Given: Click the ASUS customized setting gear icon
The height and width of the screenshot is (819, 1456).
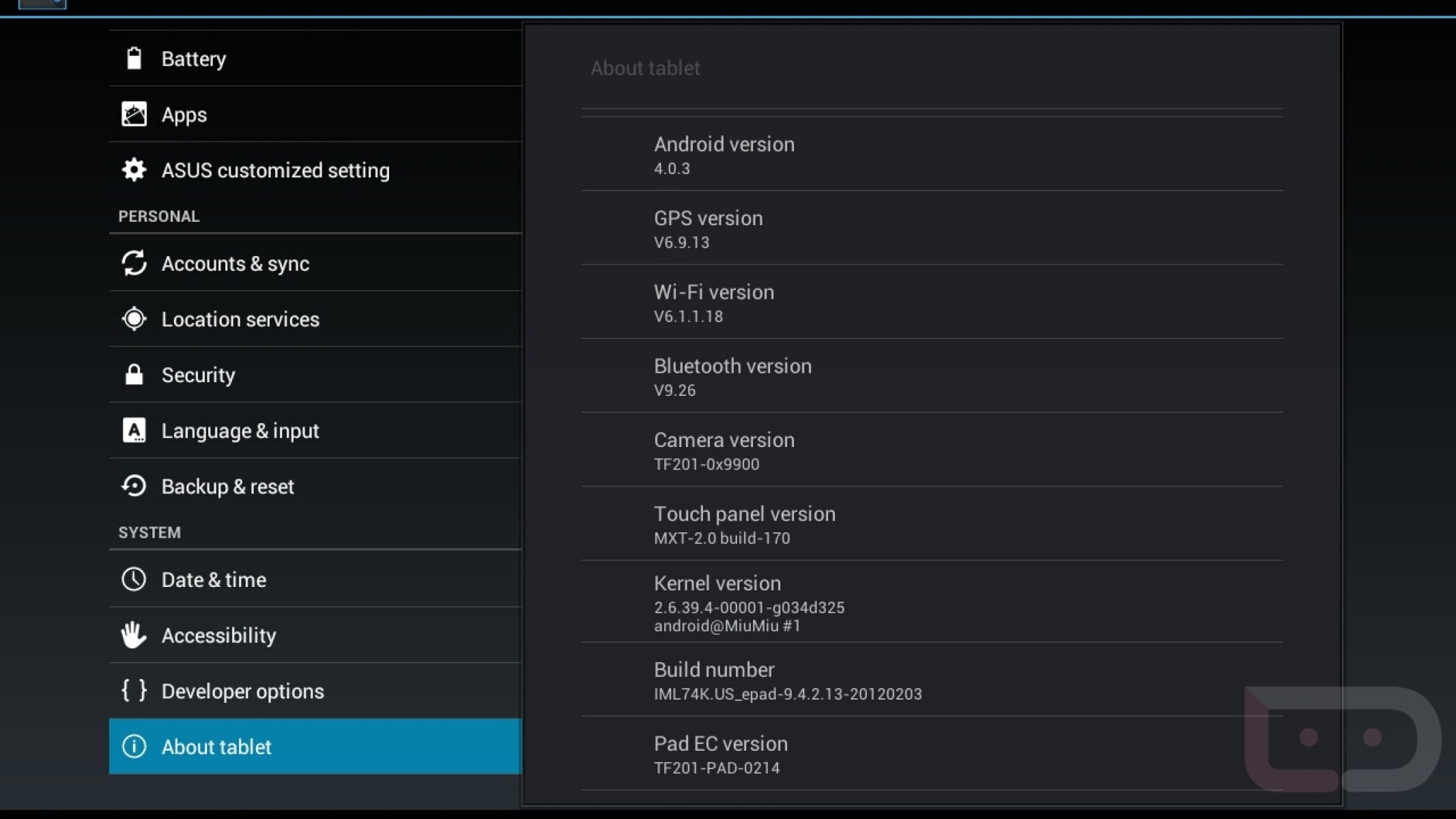Looking at the screenshot, I should (x=134, y=170).
